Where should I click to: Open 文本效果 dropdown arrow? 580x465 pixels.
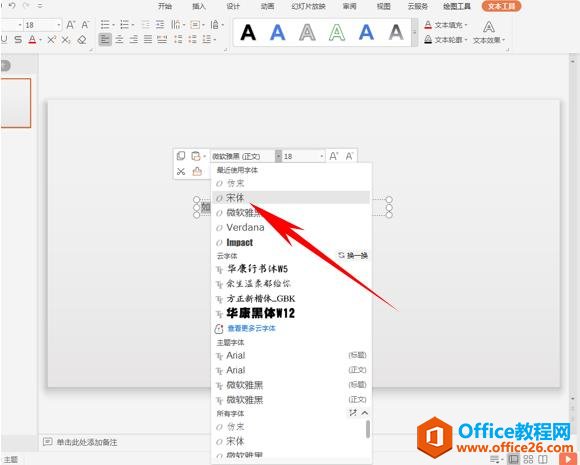503,40
